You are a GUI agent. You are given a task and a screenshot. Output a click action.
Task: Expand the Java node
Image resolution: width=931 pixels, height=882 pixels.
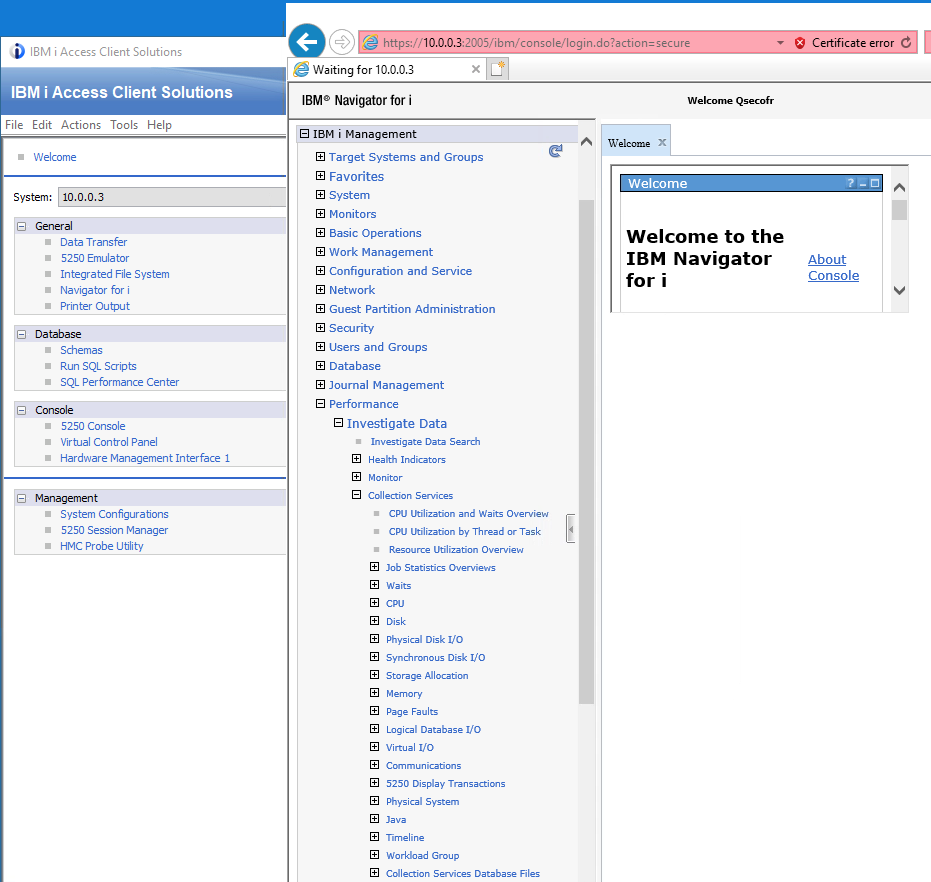coord(375,818)
